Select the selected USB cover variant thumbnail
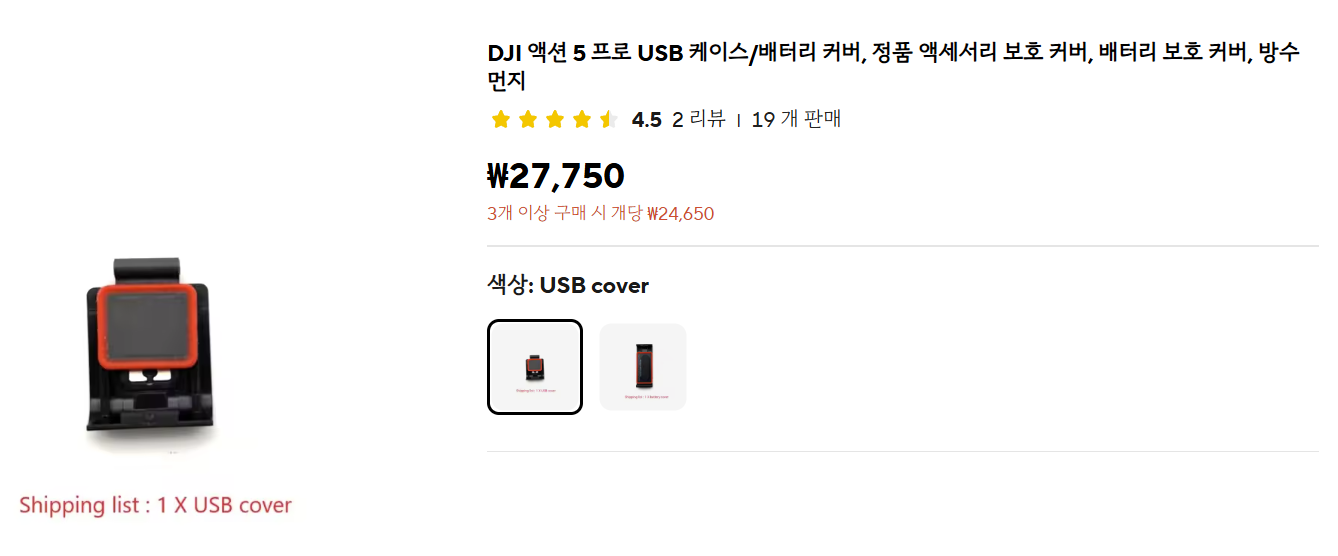This screenshot has width=1338, height=556. [x=535, y=367]
